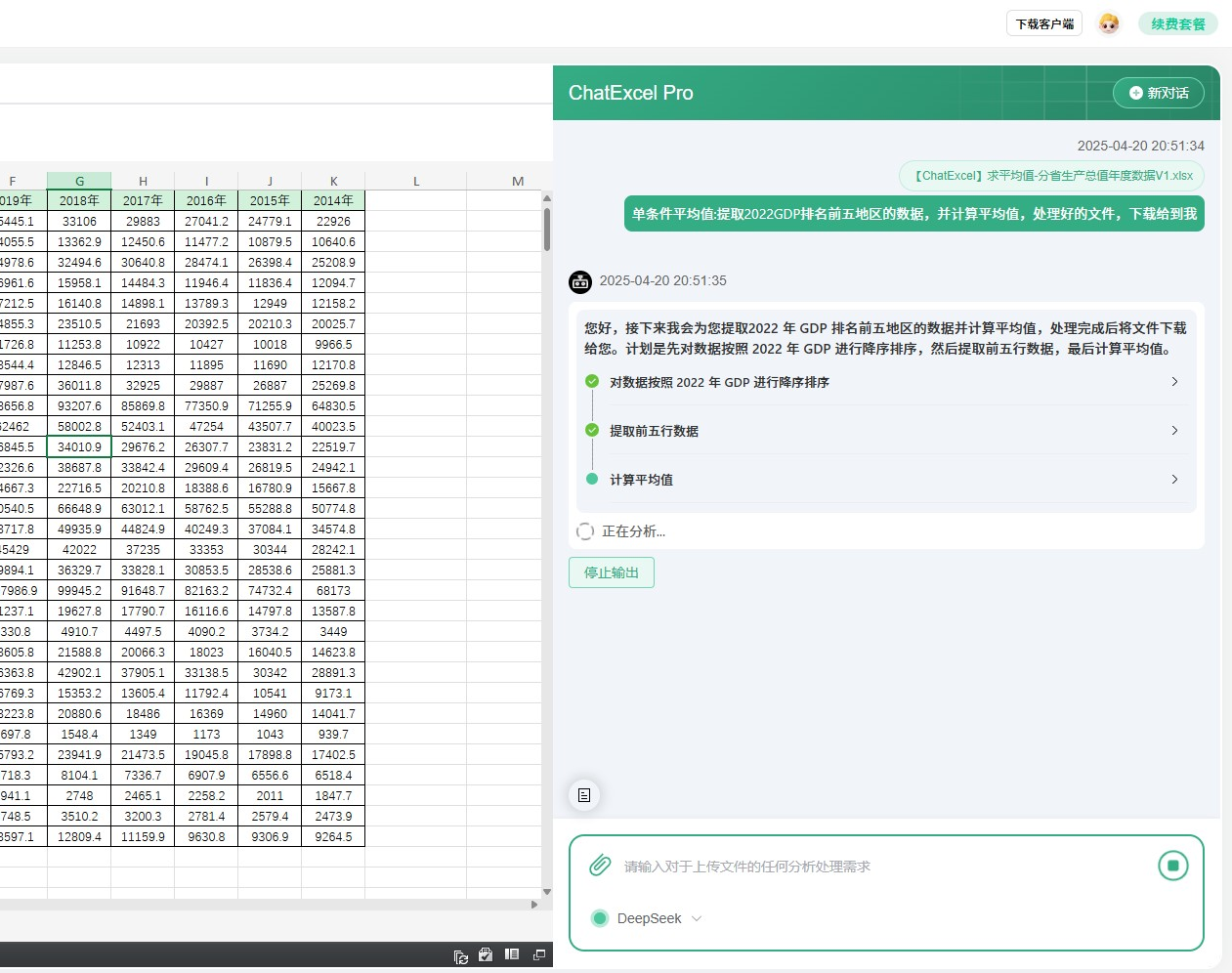The height and width of the screenshot is (973, 1232).
Task: Open the attached xlsx file chip
Action: pyautogui.click(x=1051, y=176)
